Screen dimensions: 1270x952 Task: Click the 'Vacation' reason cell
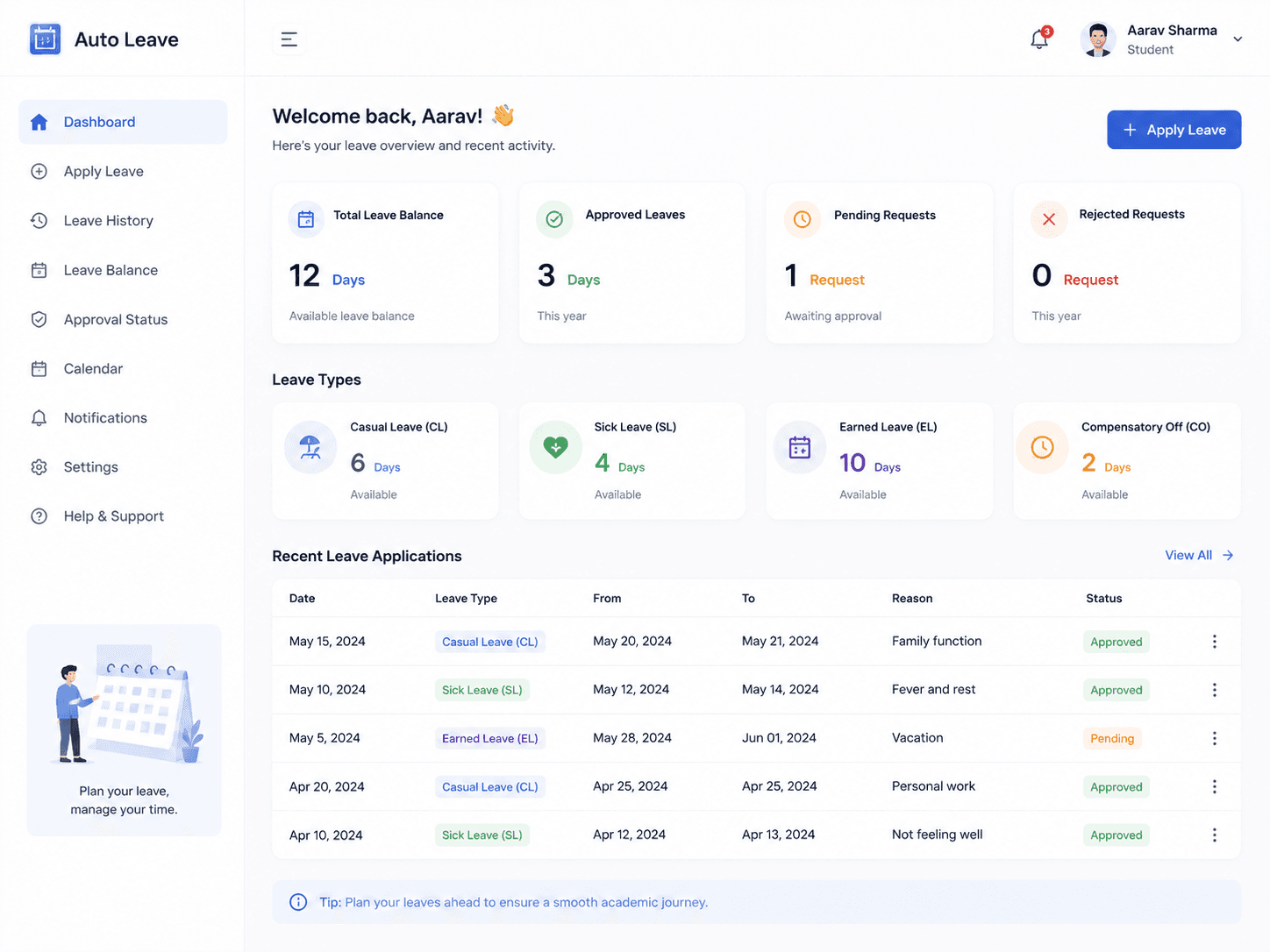coord(917,738)
